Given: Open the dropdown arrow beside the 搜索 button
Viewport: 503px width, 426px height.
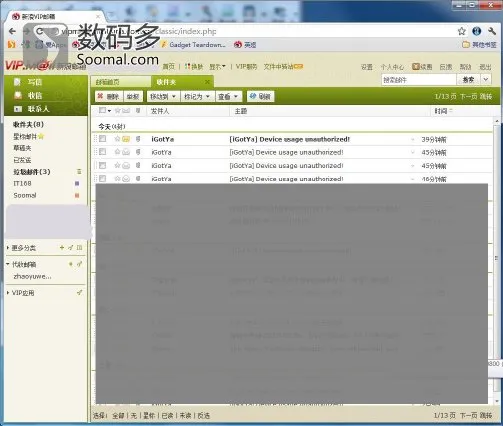Looking at the screenshot, I should point(486,79).
